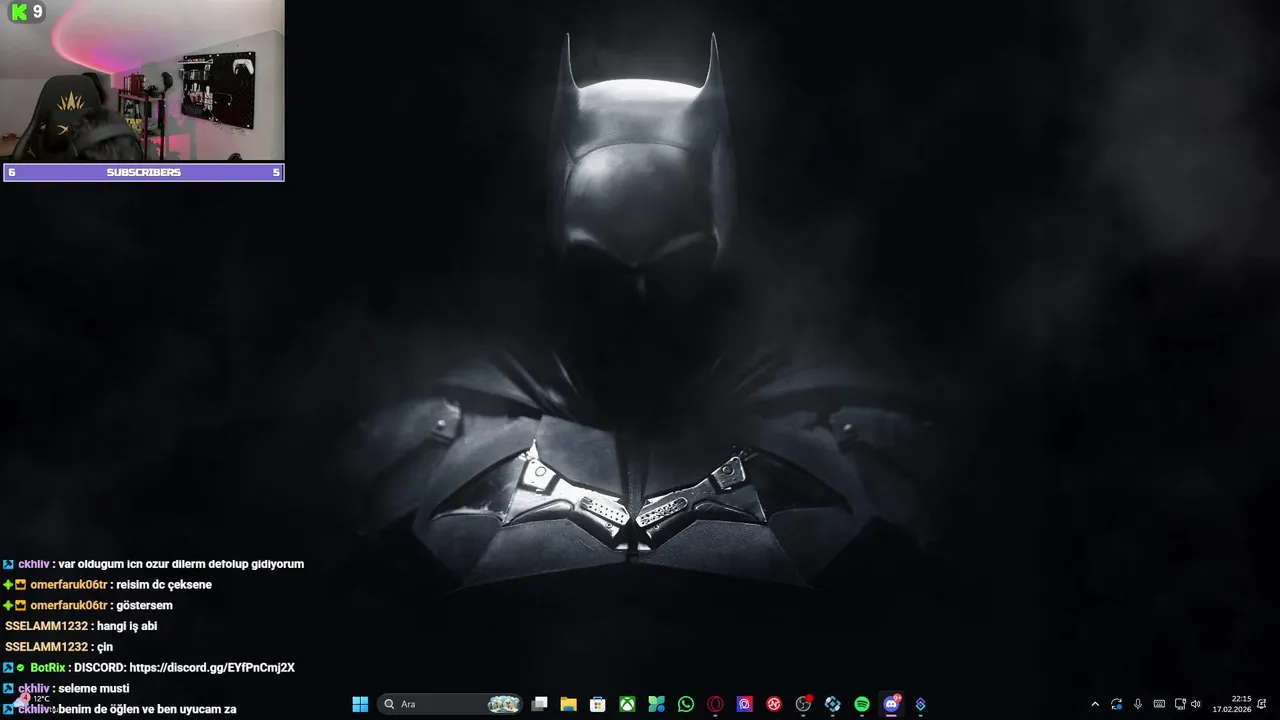Open the discord.gg/EYfPnCmj2X link in chat
The image size is (1280, 720).
212,667
